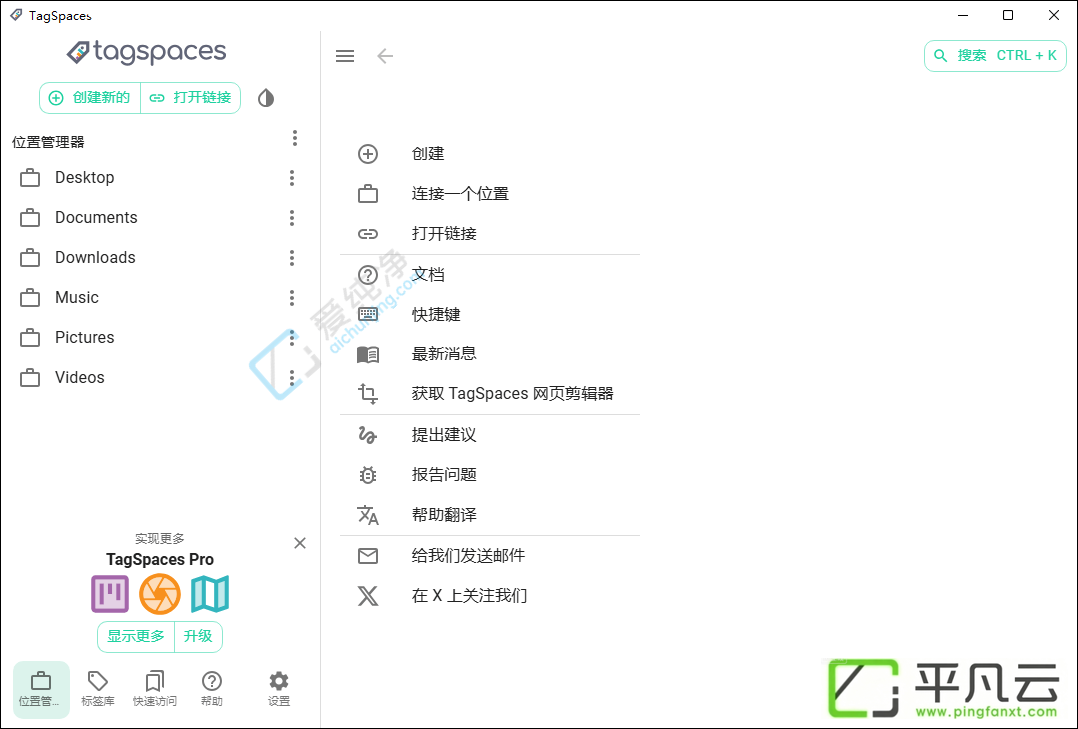Click the crop icon for web clipper

pos(368,394)
